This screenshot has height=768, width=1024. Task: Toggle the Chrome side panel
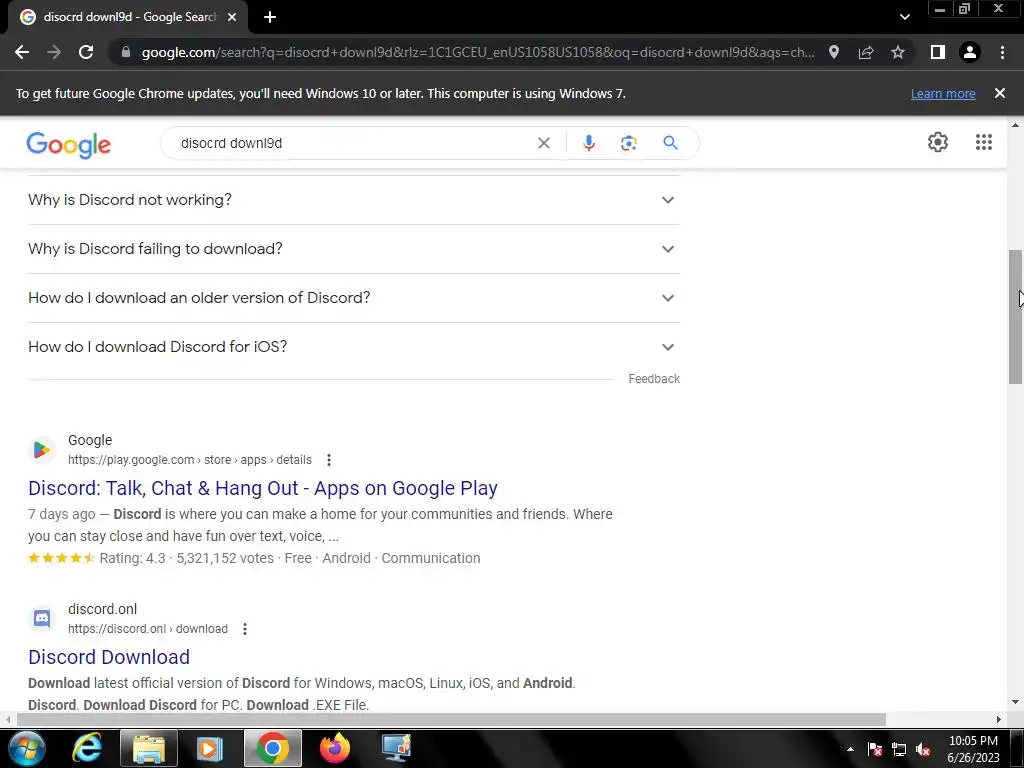pyautogui.click(x=938, y=52)
